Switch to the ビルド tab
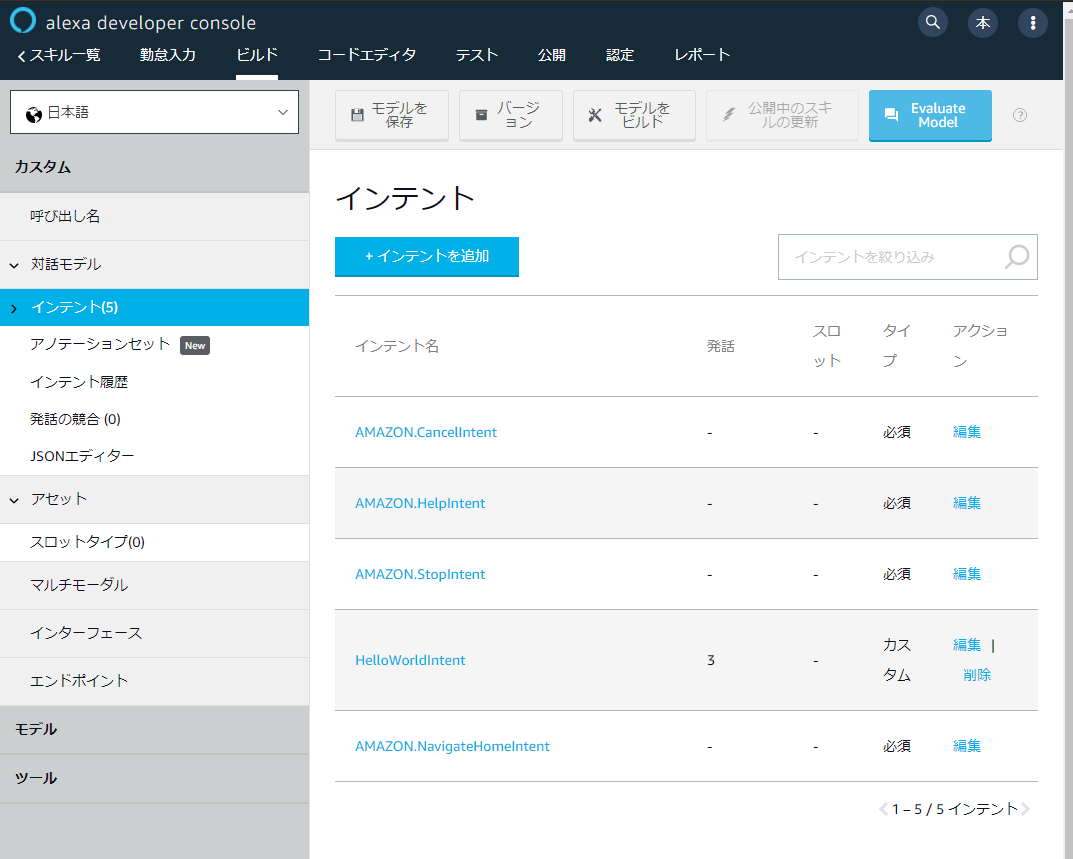Screen dimensions: 1073x859 pos(257,55)
